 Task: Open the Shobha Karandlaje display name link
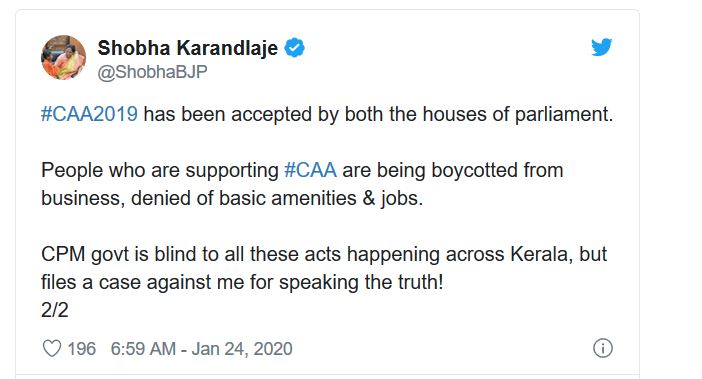tap(188, 48)
